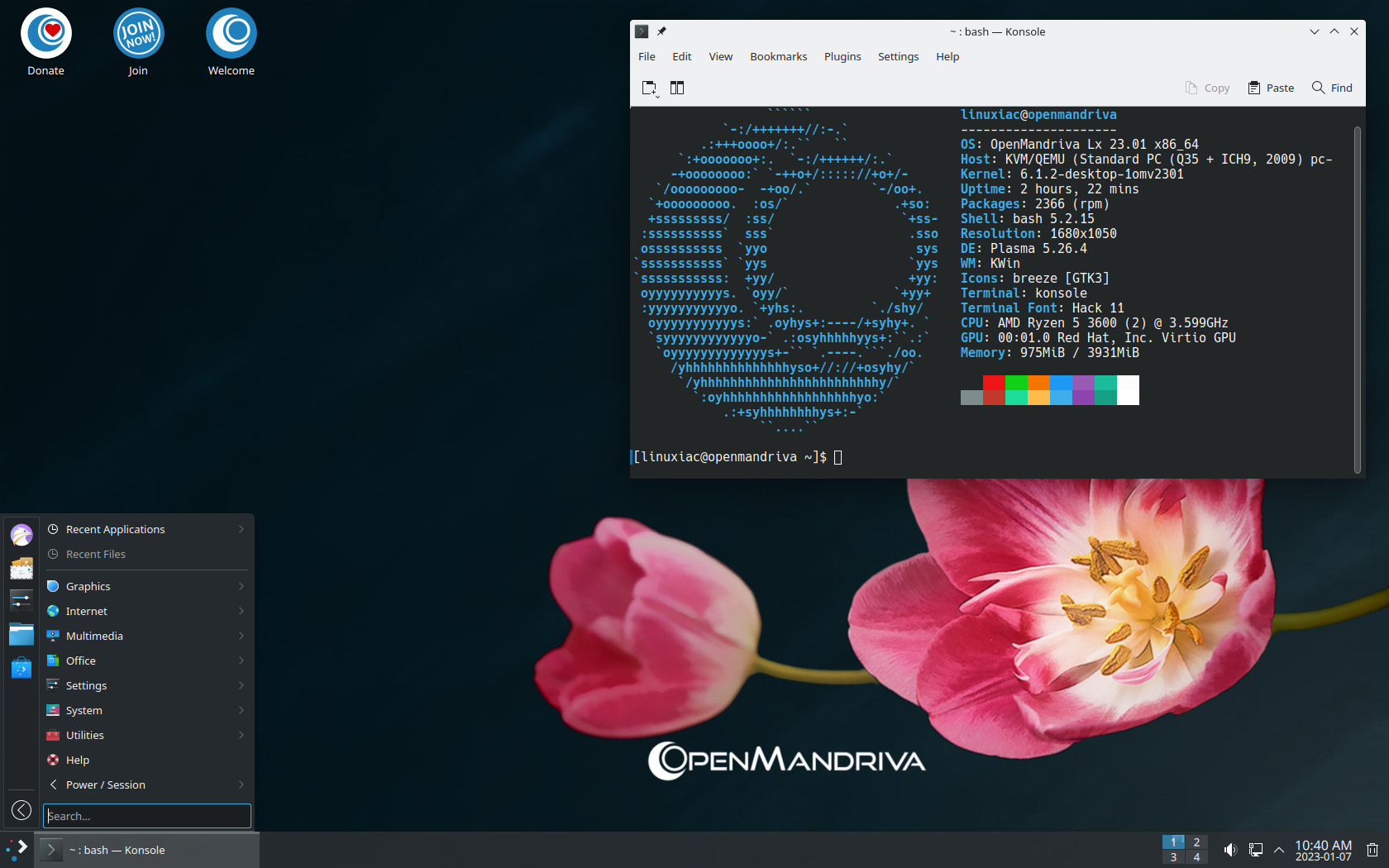The width and height of the screenshot is (1389, 868).
Task: Expand the Graphics submenu arrow
Action: pos(241,586)
